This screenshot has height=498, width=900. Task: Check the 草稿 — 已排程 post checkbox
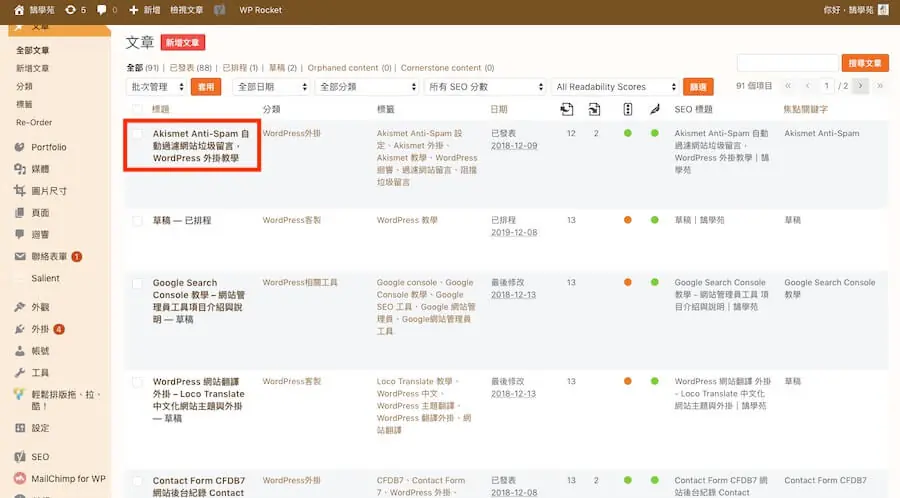(137, 220)
